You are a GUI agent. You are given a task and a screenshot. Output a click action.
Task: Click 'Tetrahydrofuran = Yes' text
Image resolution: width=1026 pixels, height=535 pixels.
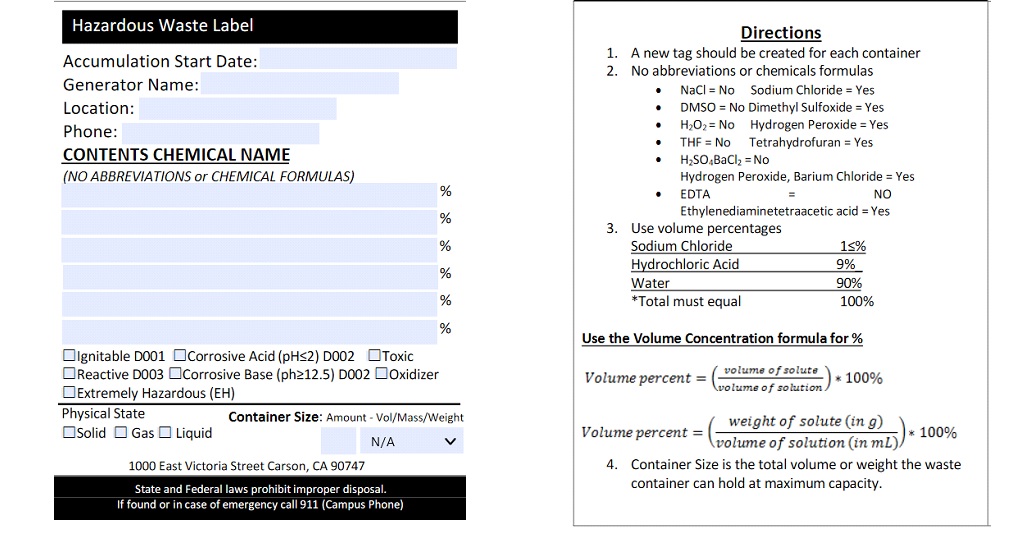coord(811,143)
